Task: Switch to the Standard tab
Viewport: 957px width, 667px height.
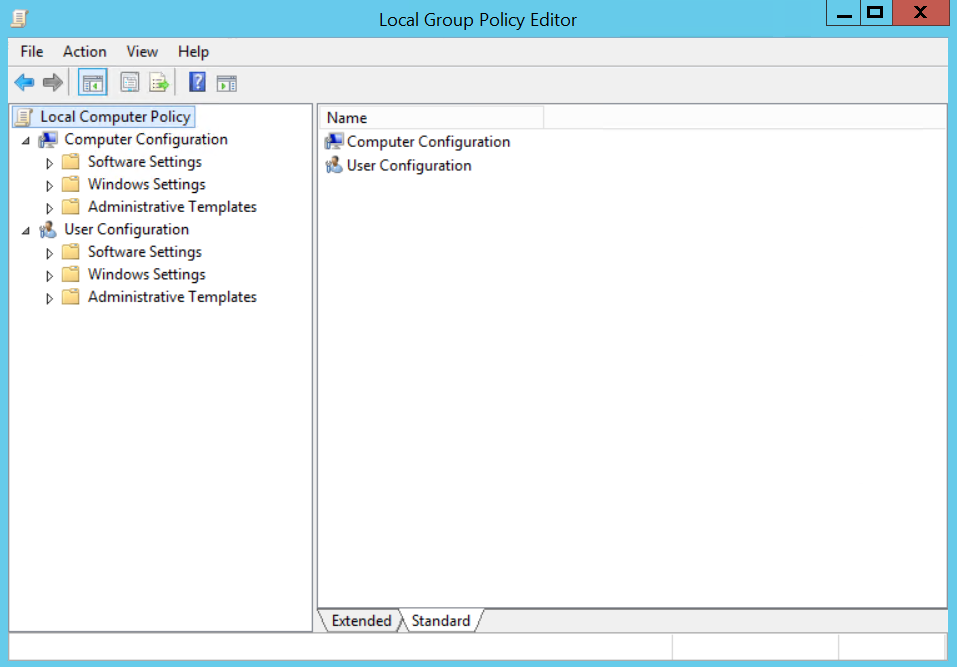Action: coord(441,621)
